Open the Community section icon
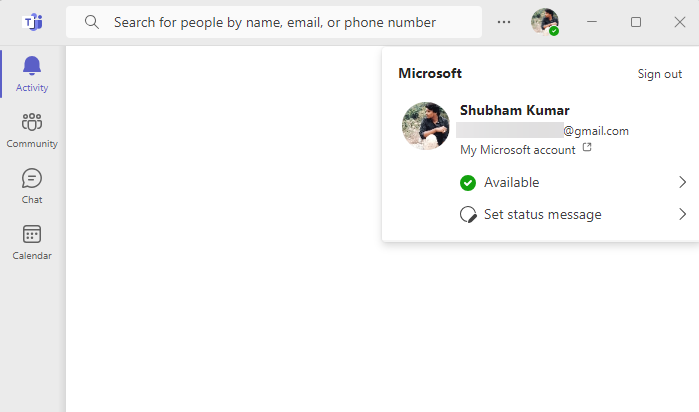The image size is (699, 412). tap(32, 123)
